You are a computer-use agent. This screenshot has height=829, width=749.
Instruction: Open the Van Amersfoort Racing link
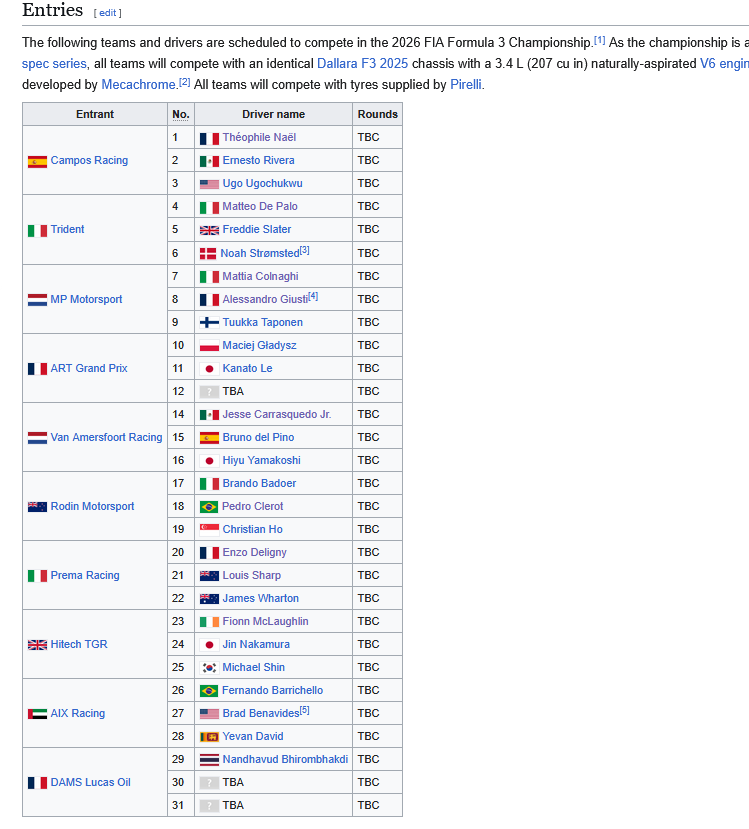pos(106,437)
